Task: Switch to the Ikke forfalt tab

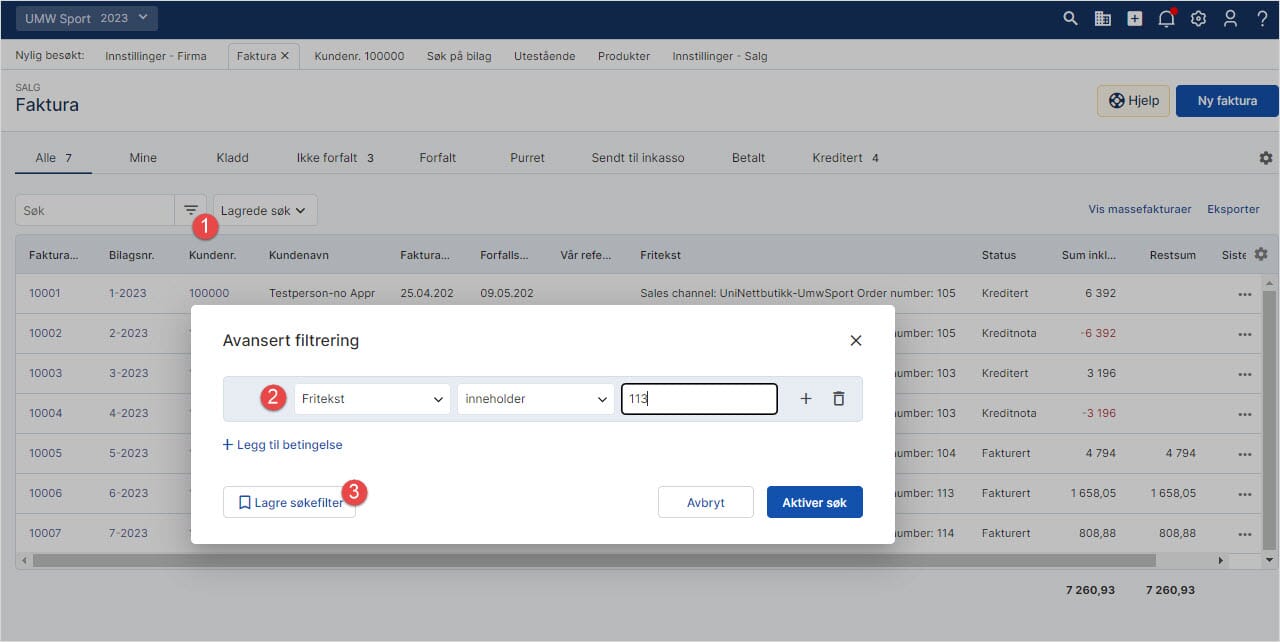Action: tap(334, 158)
